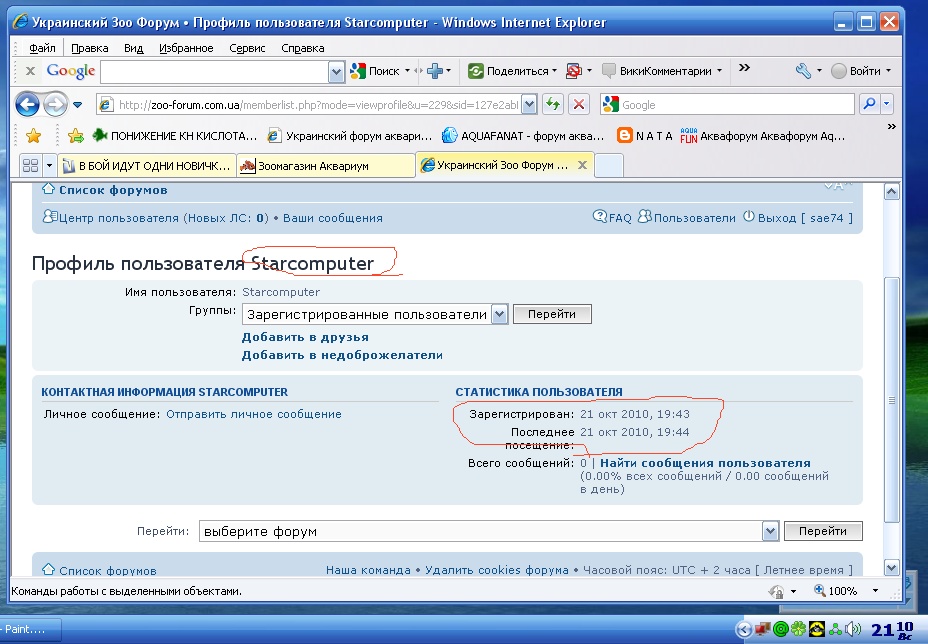Viewport: 928px width, 644px height.
Task: Click Google toolbar Share button icon
Action: (x=476, y=71)
